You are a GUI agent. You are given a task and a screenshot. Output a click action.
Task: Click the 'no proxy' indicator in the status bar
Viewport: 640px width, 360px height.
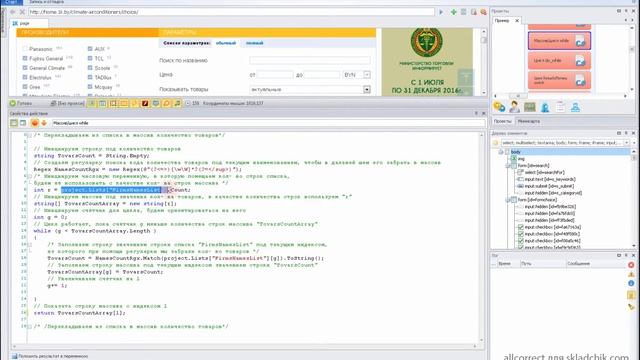click(67, 104)
